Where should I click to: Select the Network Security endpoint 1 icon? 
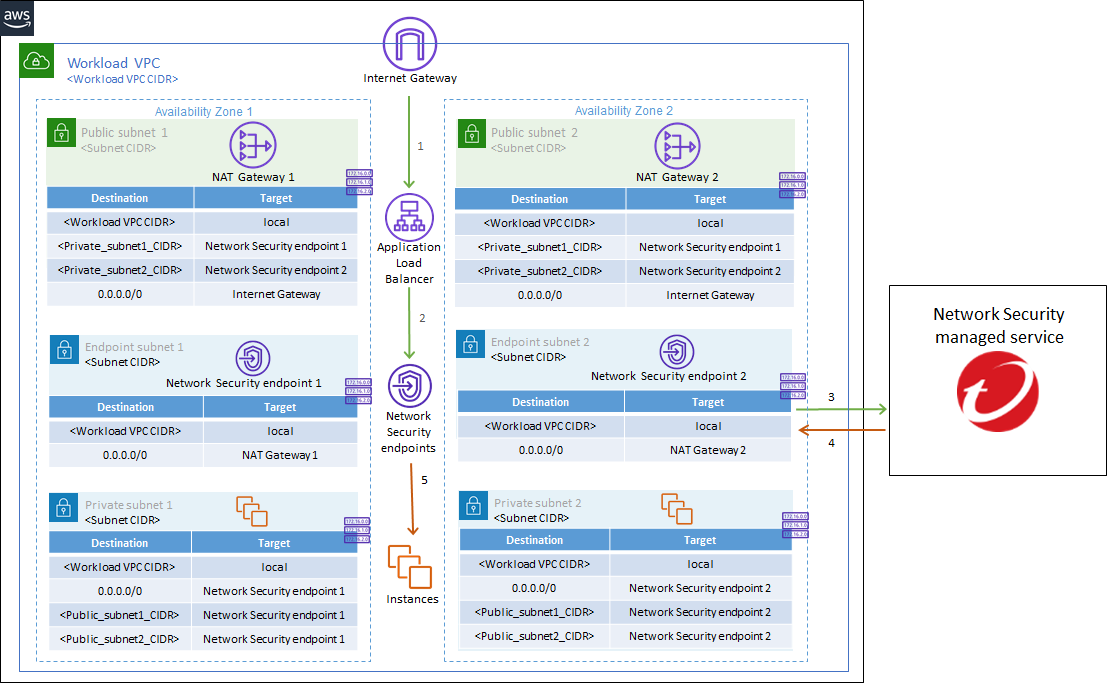tap(253, 357)
